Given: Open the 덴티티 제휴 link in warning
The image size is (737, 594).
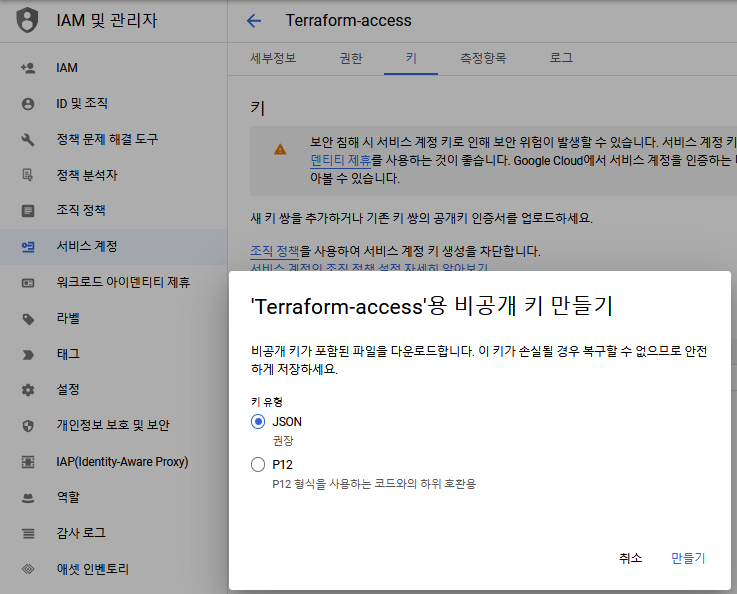Looking at the screenshot, I should pos(341,160).
